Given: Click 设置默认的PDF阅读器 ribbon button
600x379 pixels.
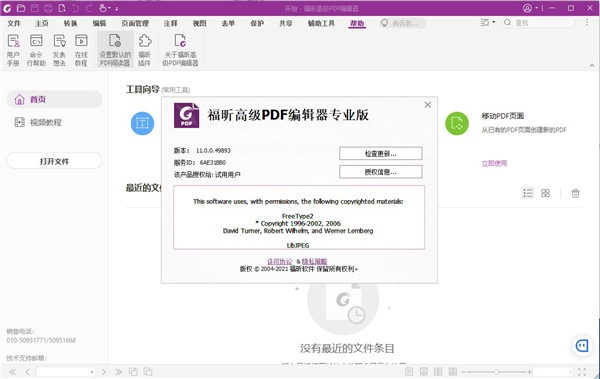Looking at the screenshot, I should [x=115, y=50].
